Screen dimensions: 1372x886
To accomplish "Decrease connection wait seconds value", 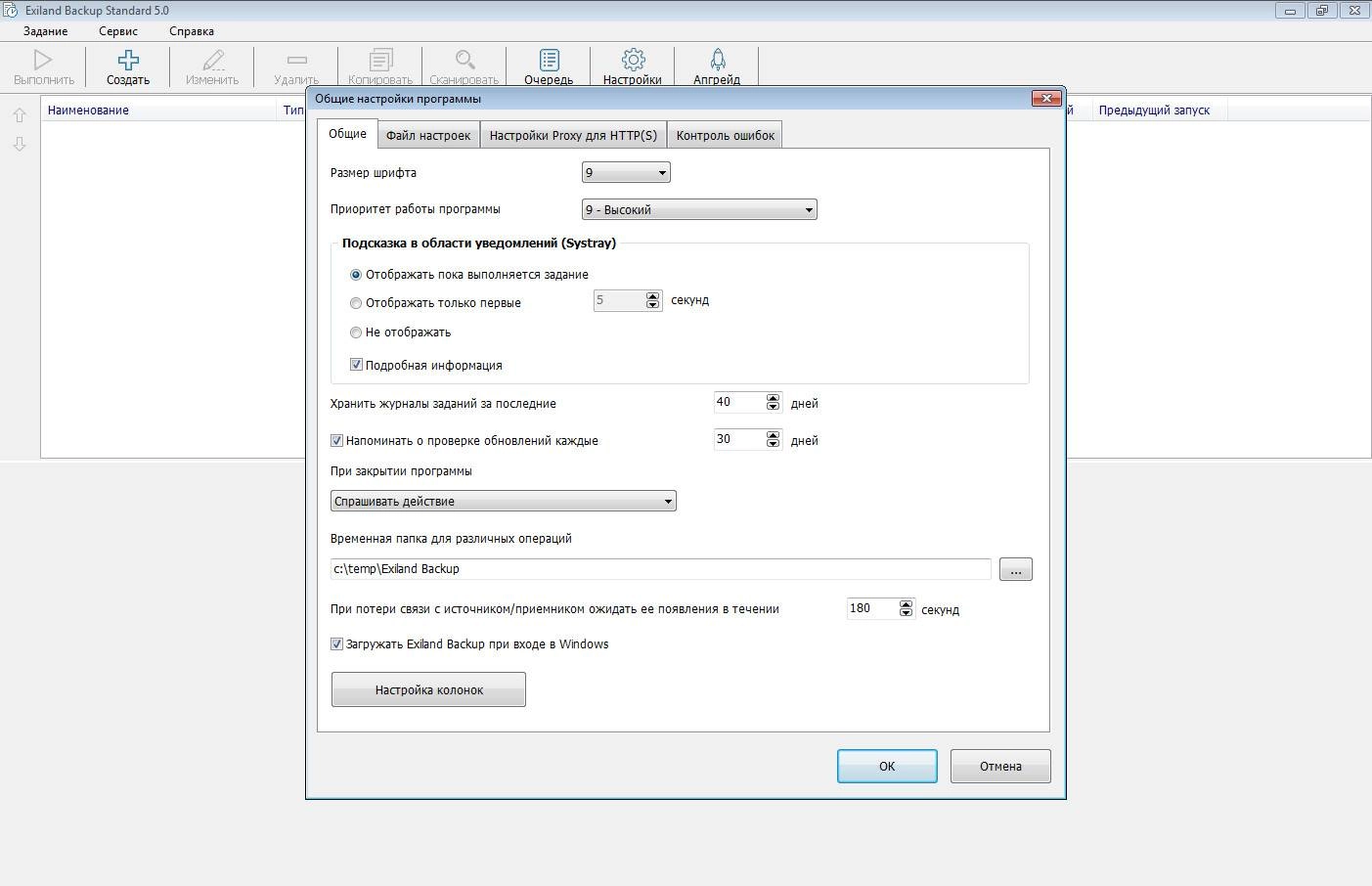I will pyautogui.click(x=906, y=613).
